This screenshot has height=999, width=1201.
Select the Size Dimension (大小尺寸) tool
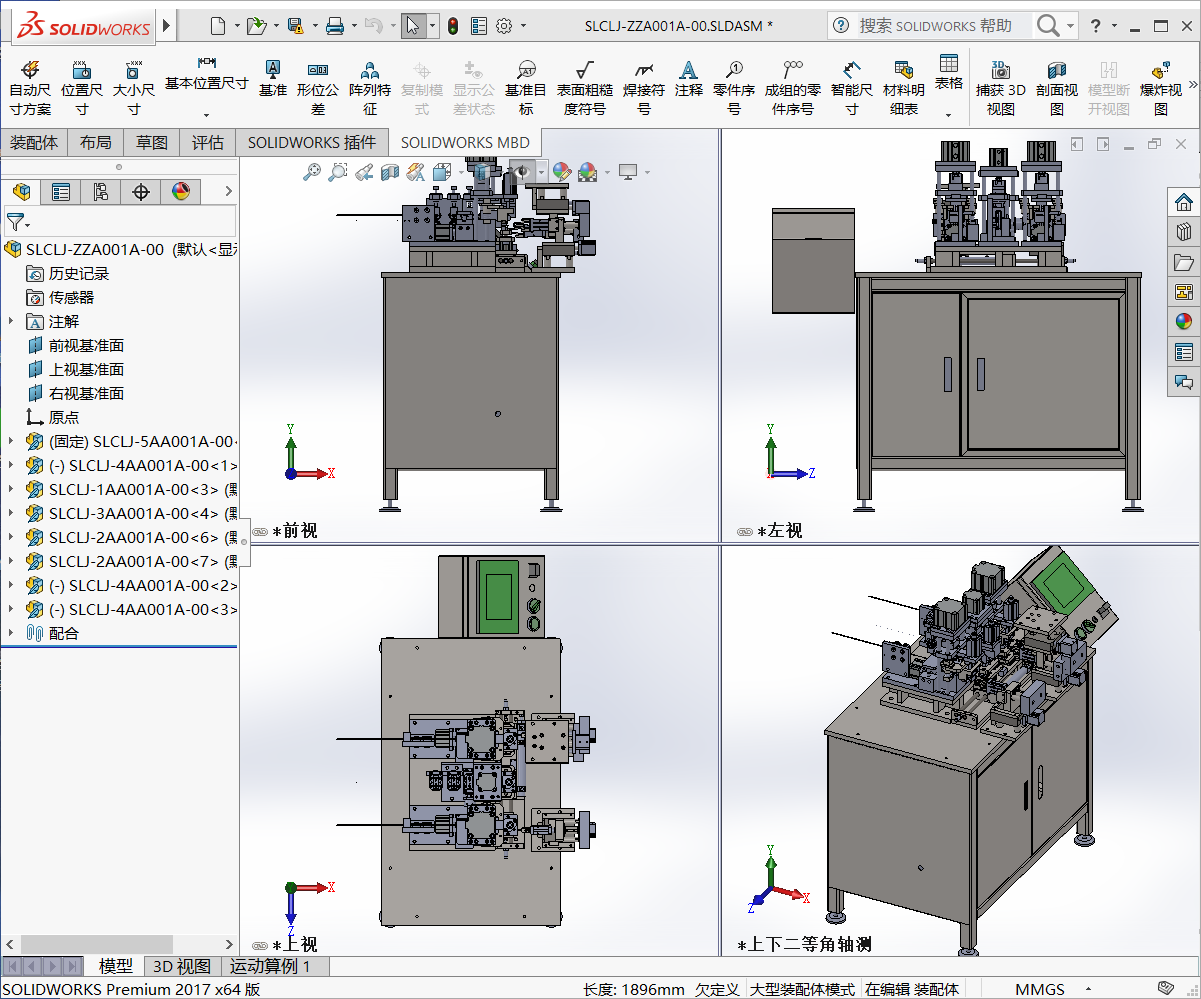click(133, 87)
